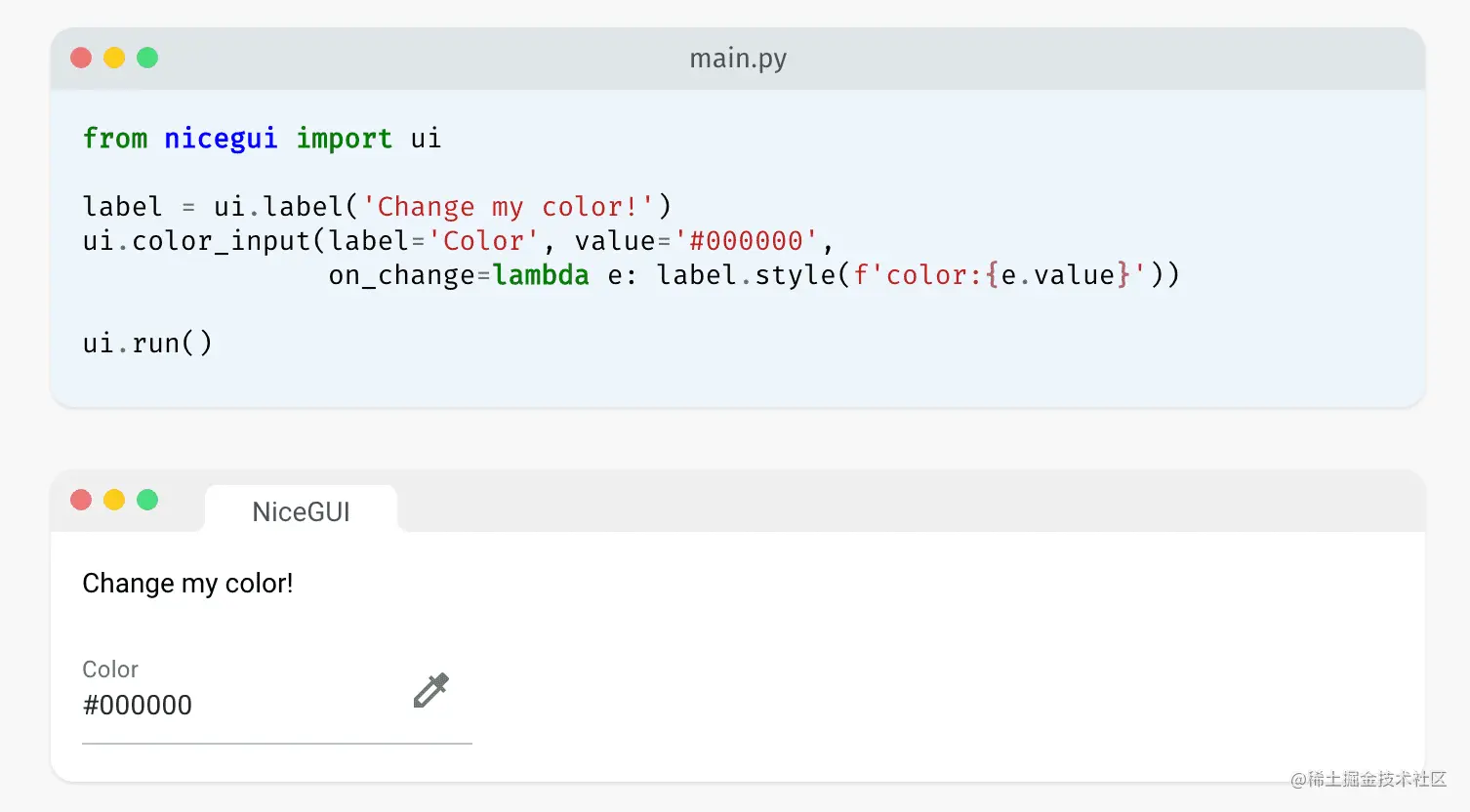Click the "nicegui" module name in the code
Image resolution: width=1470 pixels, height=812 pixels.
coord(221,139)
